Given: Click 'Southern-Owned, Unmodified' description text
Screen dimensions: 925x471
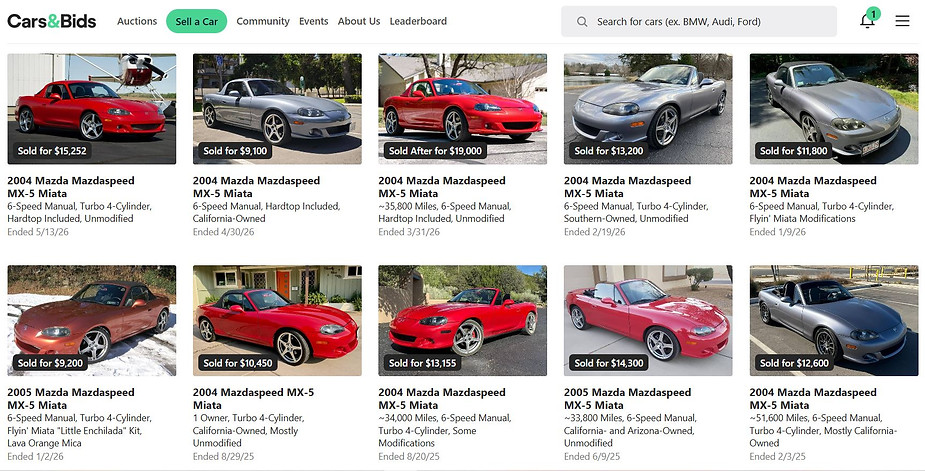Looking at the screenshot, I should 626,218.
